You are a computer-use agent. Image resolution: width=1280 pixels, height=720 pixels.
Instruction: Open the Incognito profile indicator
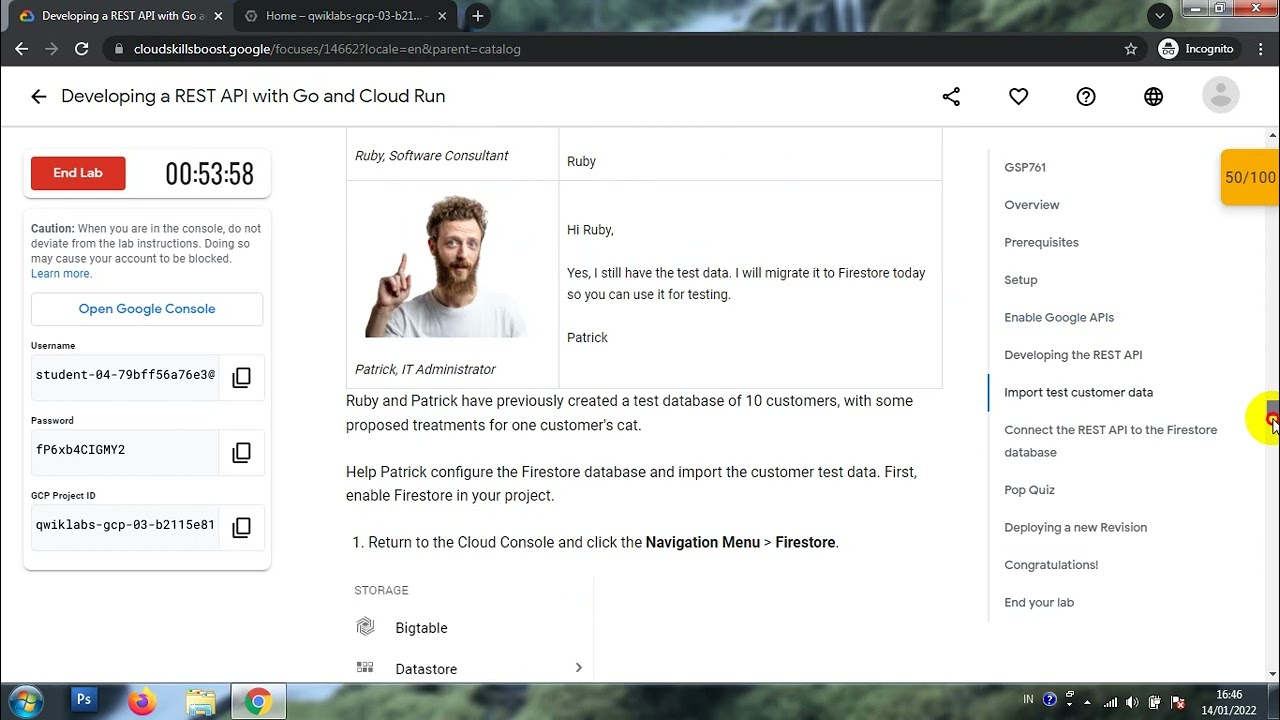(x=1197, y=49)
